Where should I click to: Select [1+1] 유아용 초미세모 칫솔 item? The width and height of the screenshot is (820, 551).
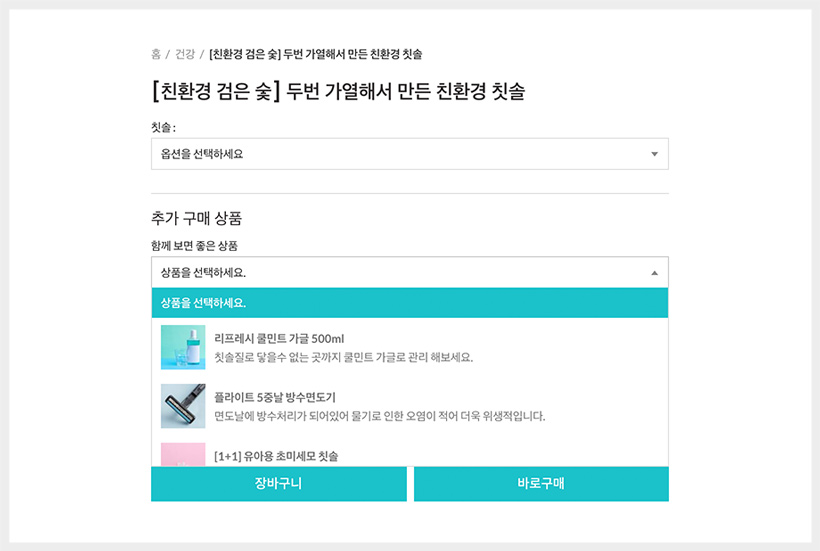click(x=409, y=452)
